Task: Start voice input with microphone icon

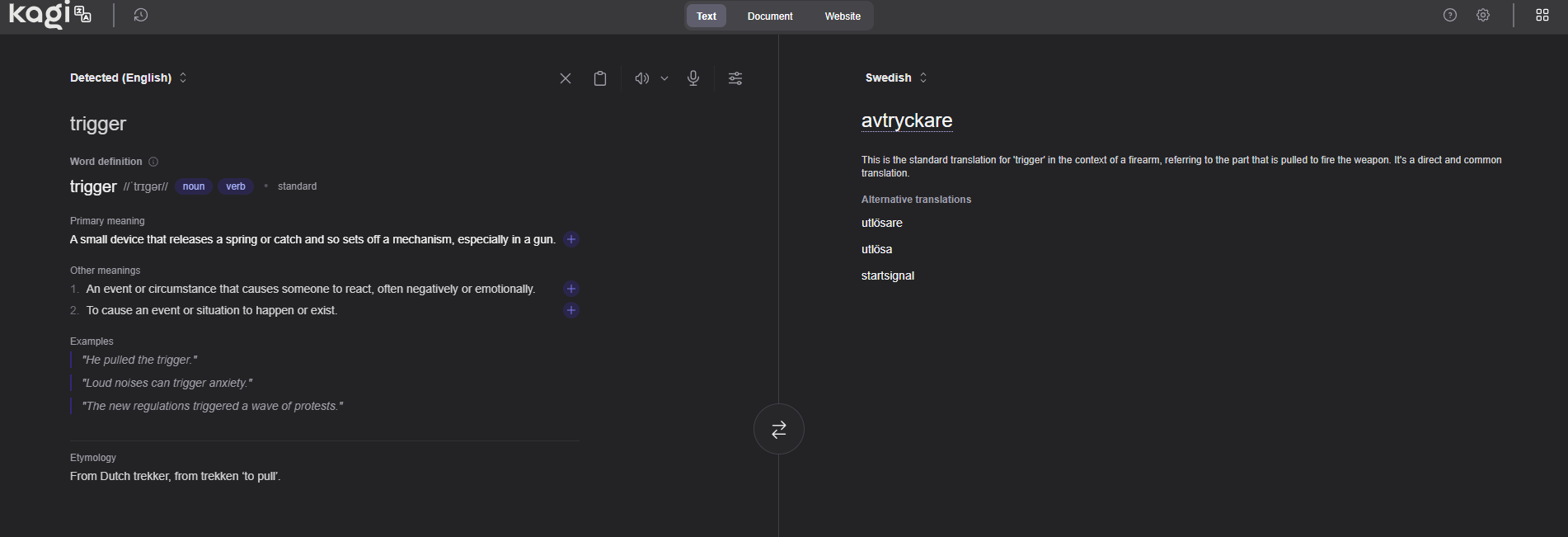Action: [693, 78]
